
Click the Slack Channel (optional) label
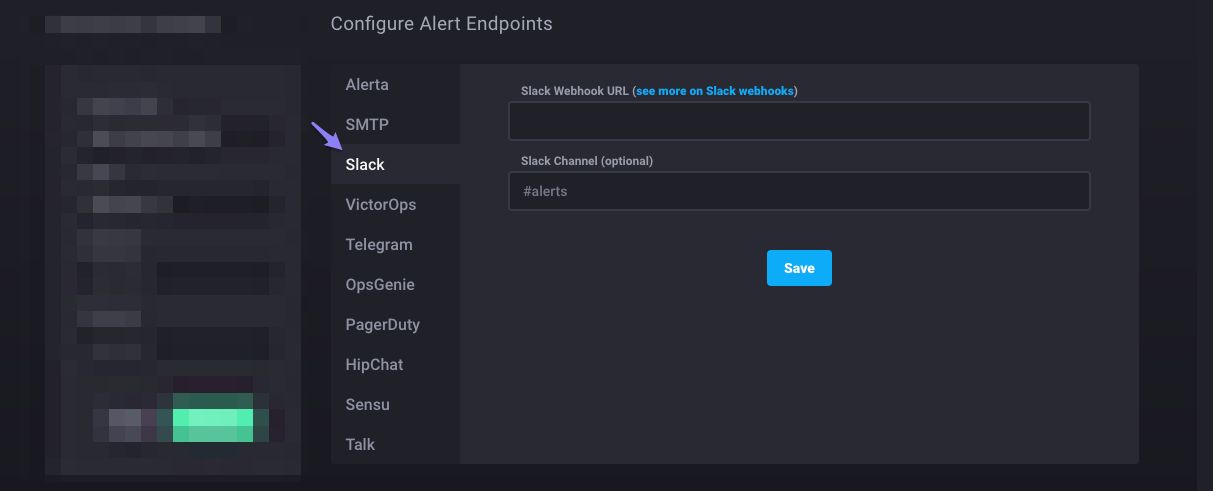(586, 161)
